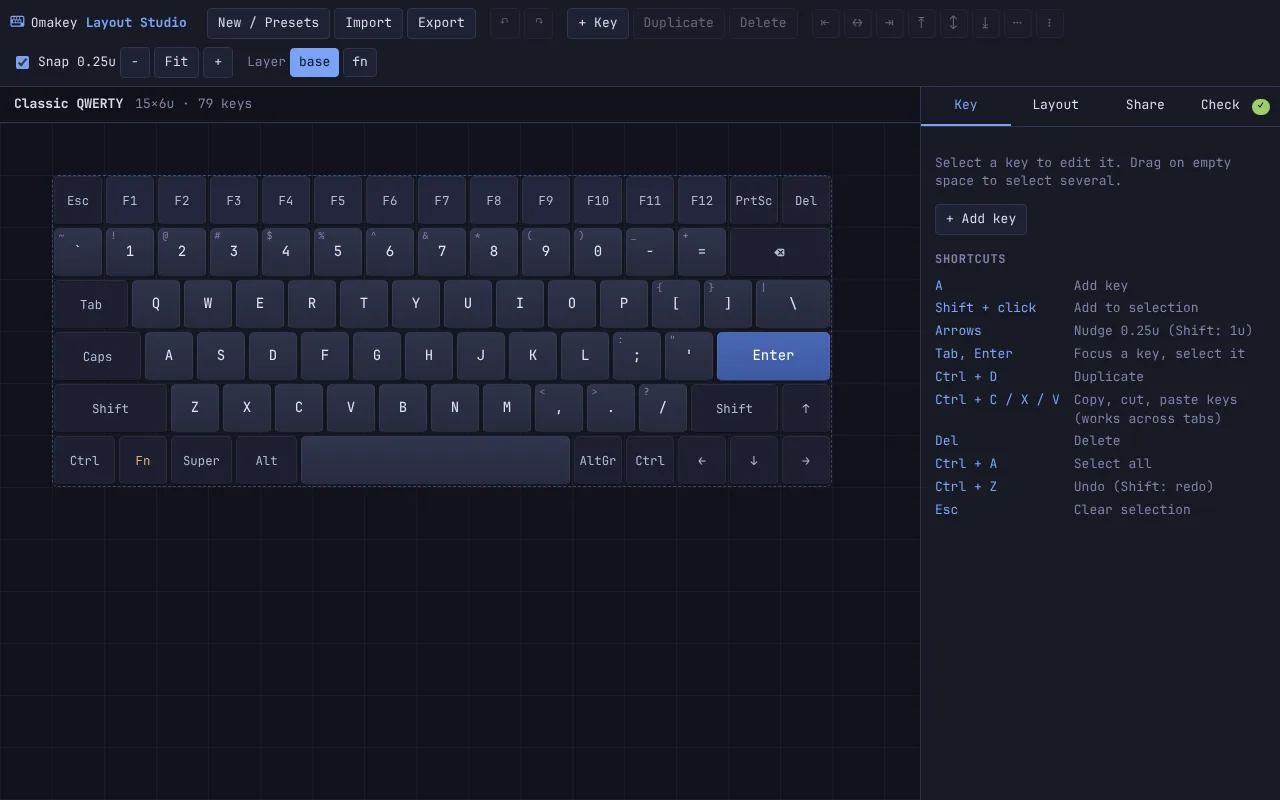Zoom out with the minus button
This screenshot has height=800, width=1280.
[135, 62]
